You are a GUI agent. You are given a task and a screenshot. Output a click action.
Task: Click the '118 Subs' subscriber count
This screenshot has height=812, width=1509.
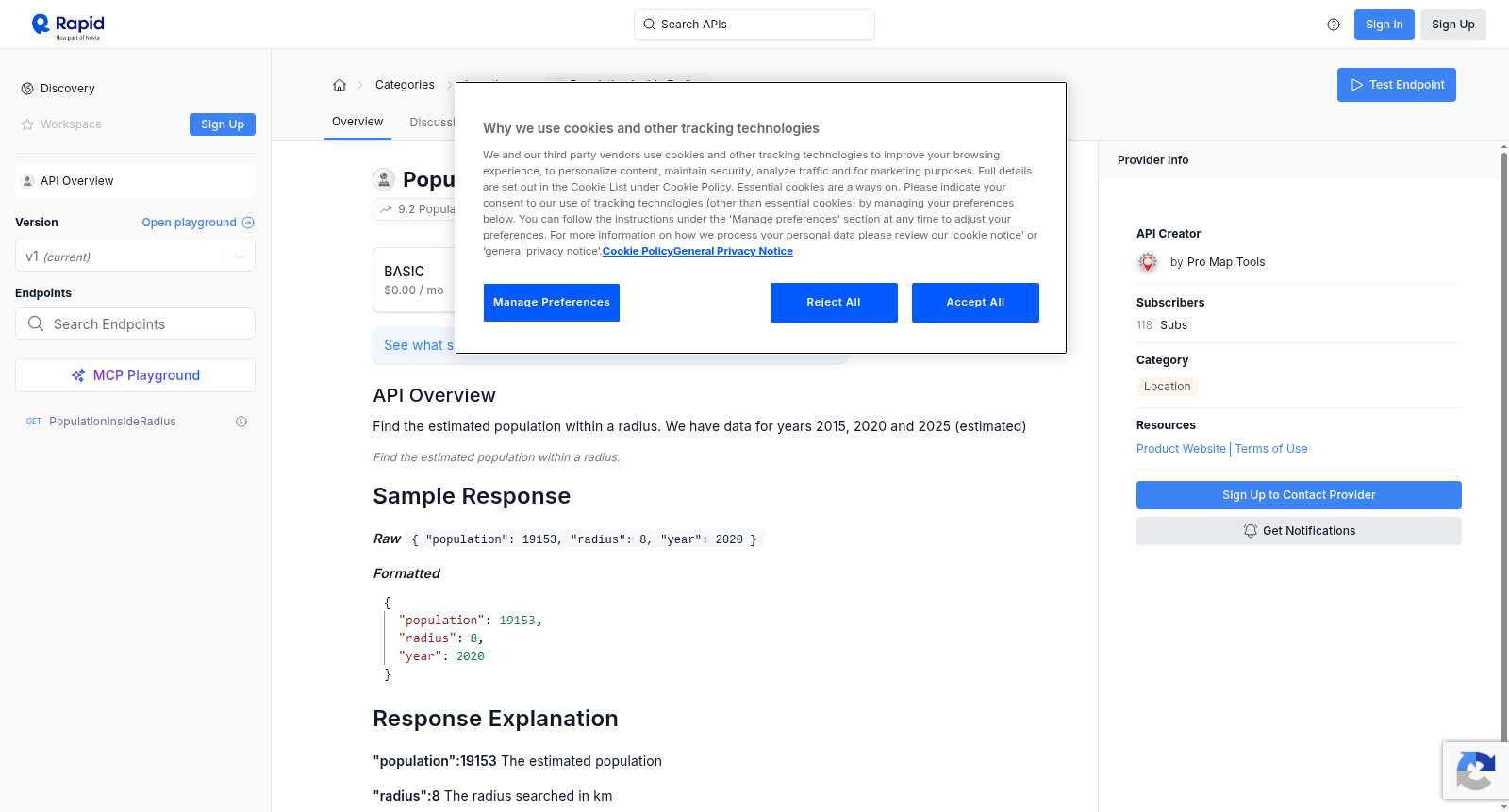1162,325
